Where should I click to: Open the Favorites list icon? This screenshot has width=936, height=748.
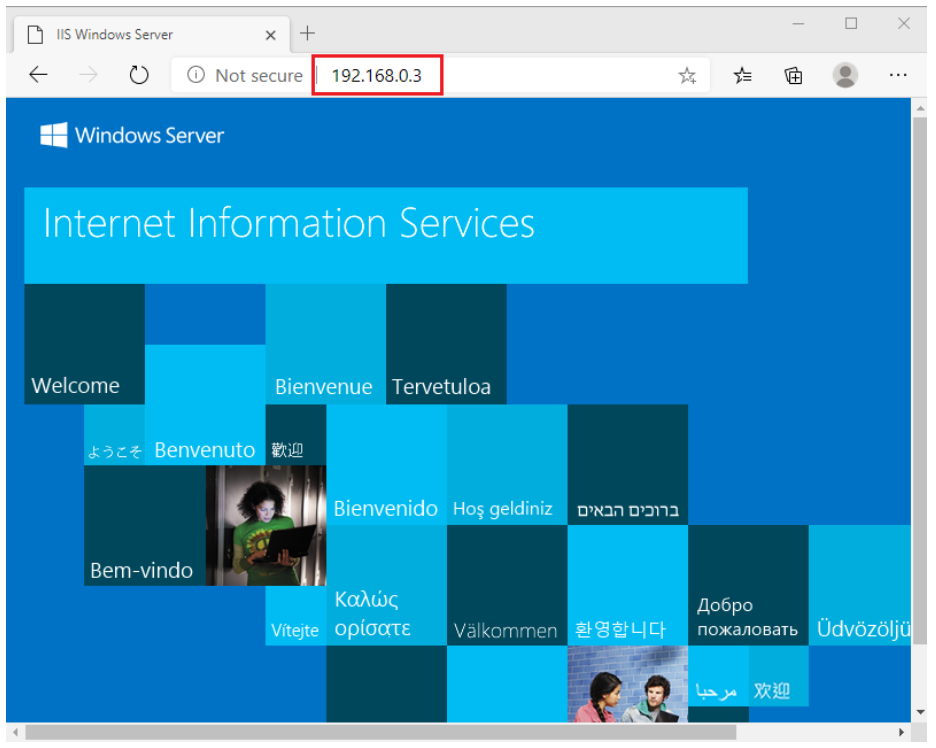742,75
